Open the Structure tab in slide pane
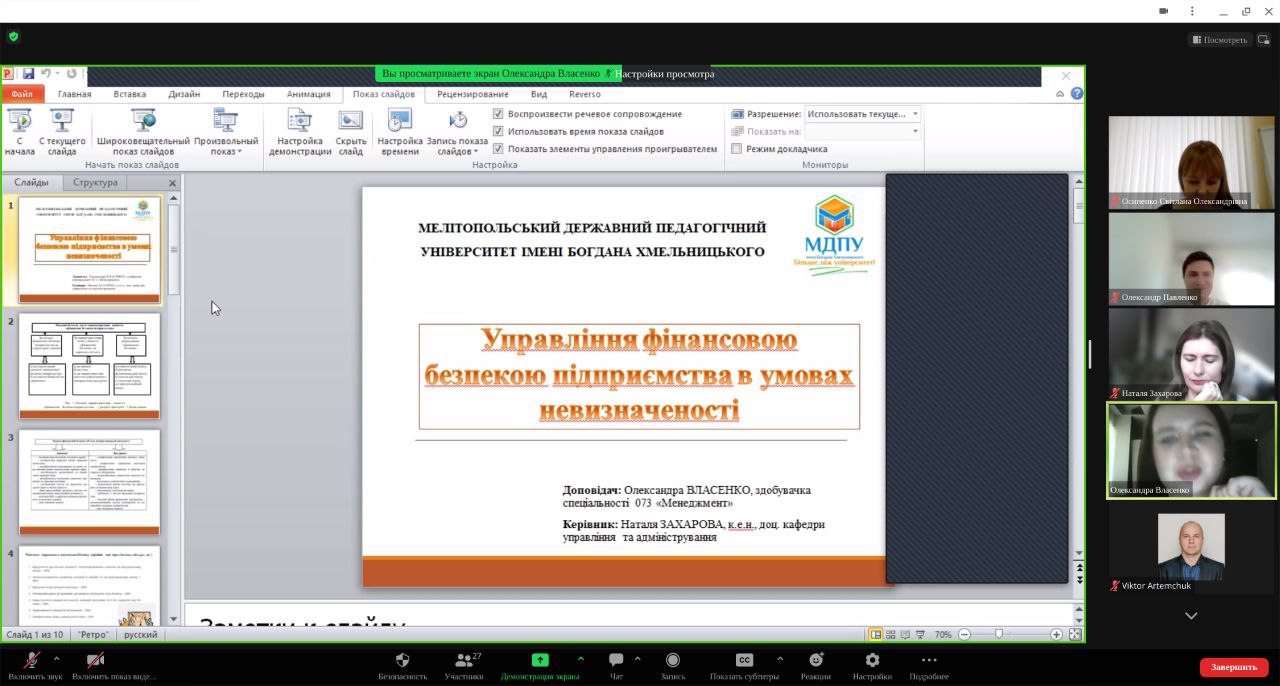 click(x=95, y=182)
